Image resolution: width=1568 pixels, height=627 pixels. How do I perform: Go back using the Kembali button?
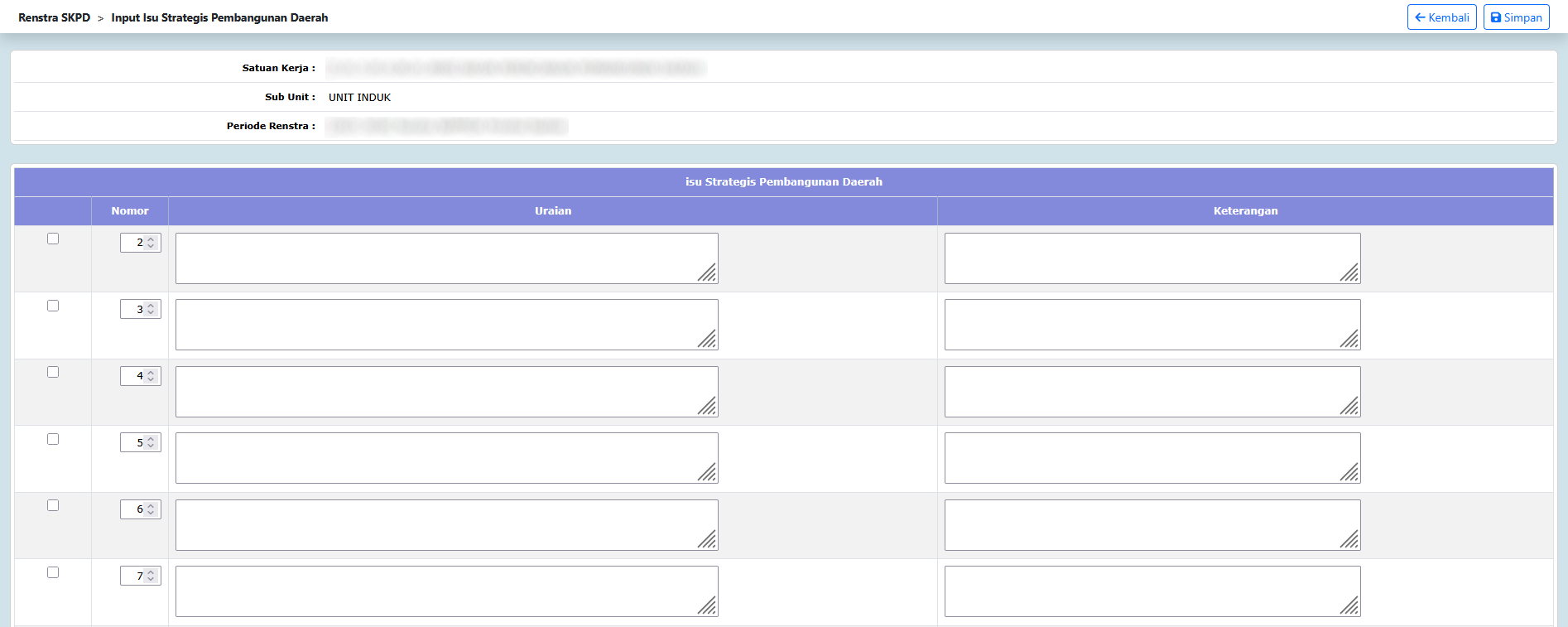1441,17
